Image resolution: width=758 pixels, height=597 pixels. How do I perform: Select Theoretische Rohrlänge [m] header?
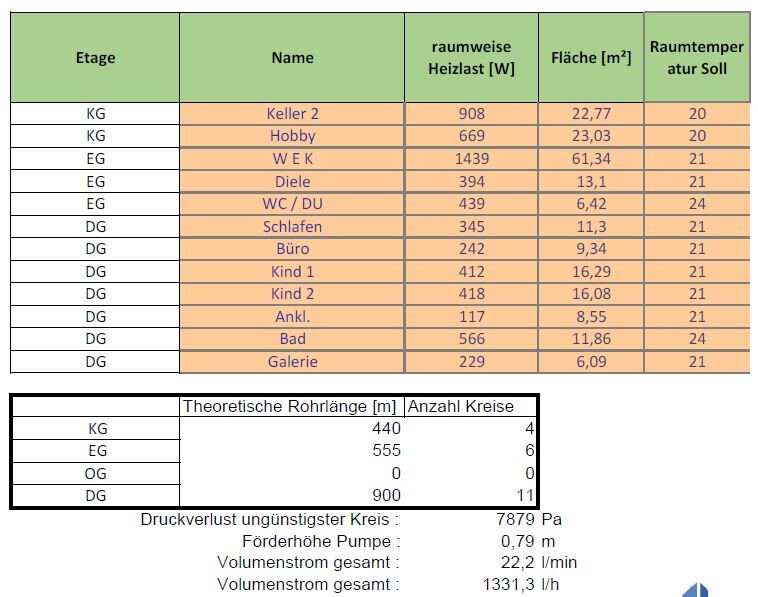coord(290,406)
